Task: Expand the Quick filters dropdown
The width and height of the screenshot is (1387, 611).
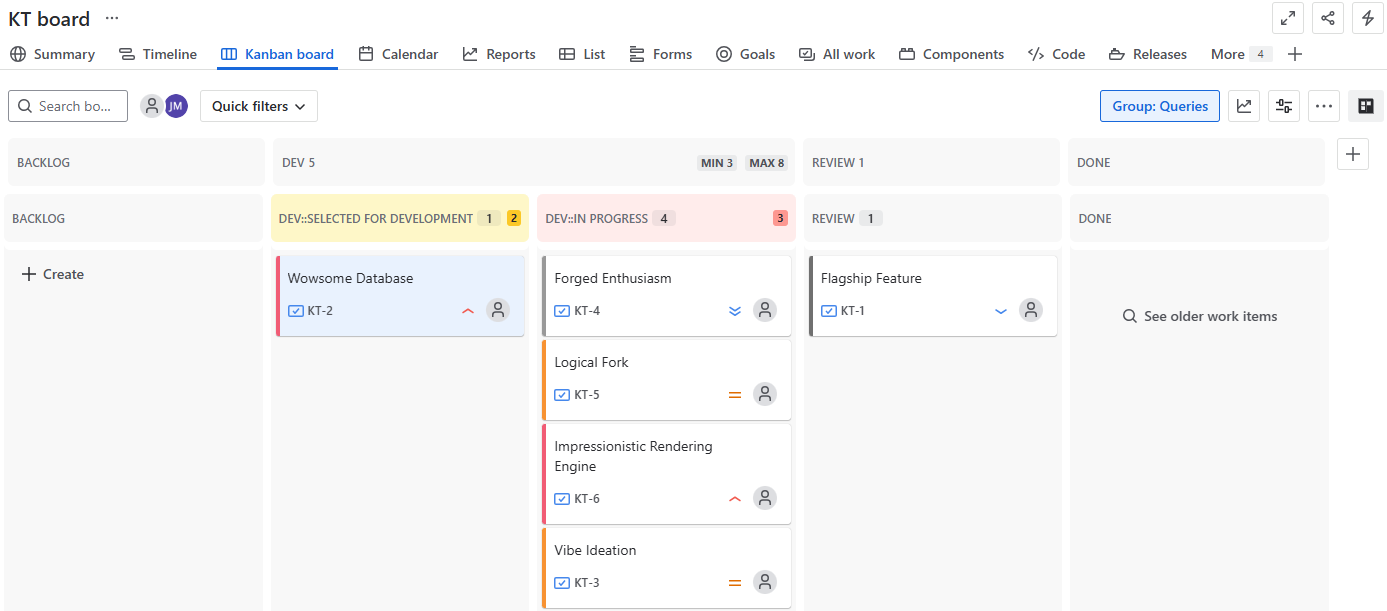Action: point(259,106)
